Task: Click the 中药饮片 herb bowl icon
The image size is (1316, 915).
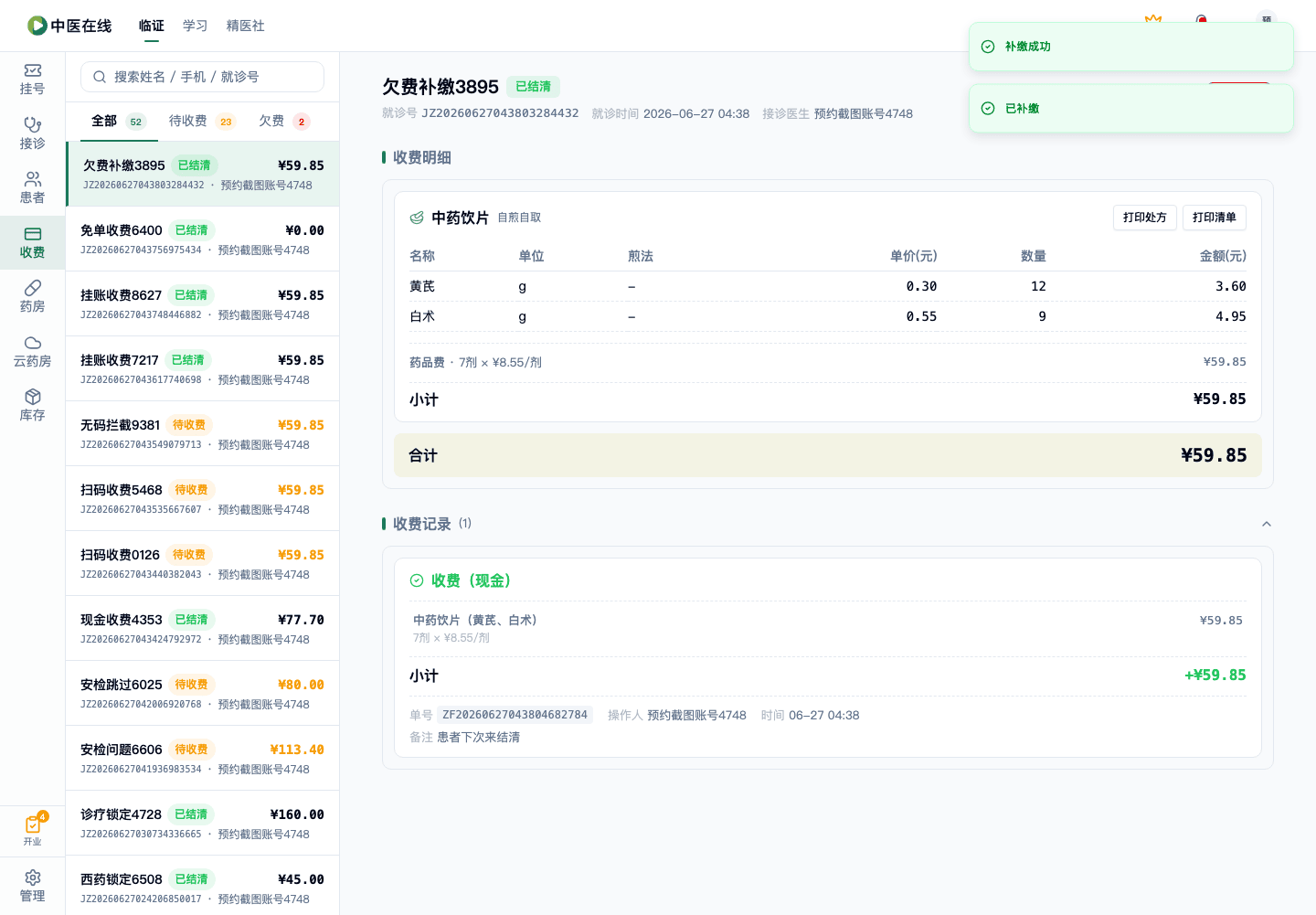Action: click(417, 218)
